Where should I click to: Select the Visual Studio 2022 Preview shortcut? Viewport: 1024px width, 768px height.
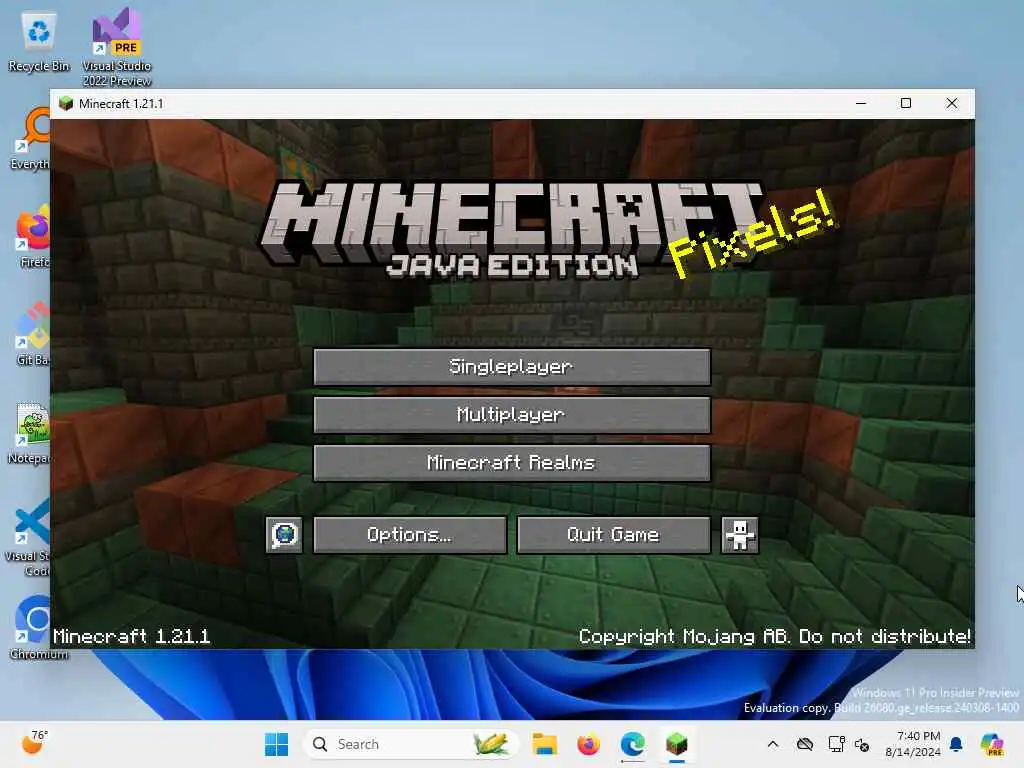[117, 47]
